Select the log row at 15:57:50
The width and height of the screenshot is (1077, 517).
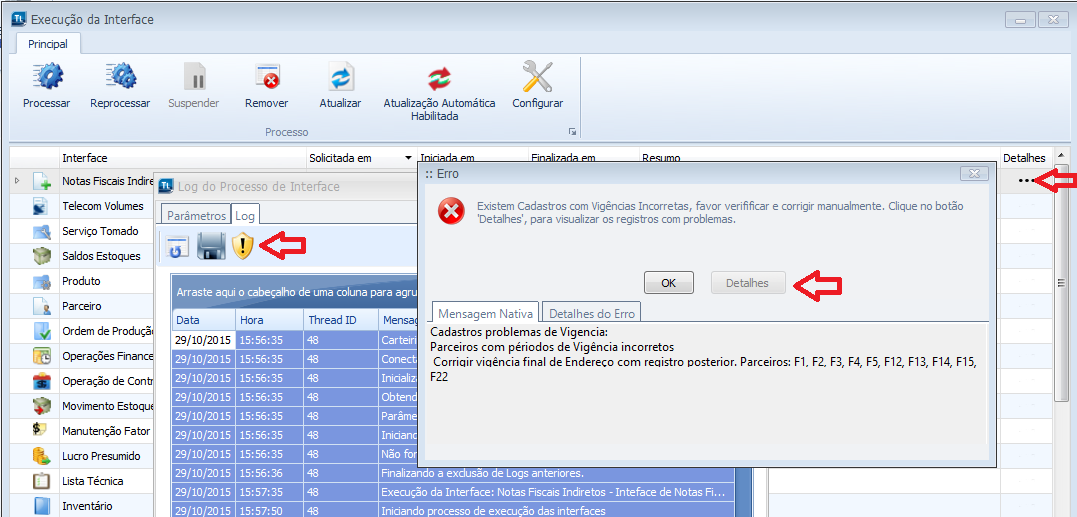[x=453, y=511]
